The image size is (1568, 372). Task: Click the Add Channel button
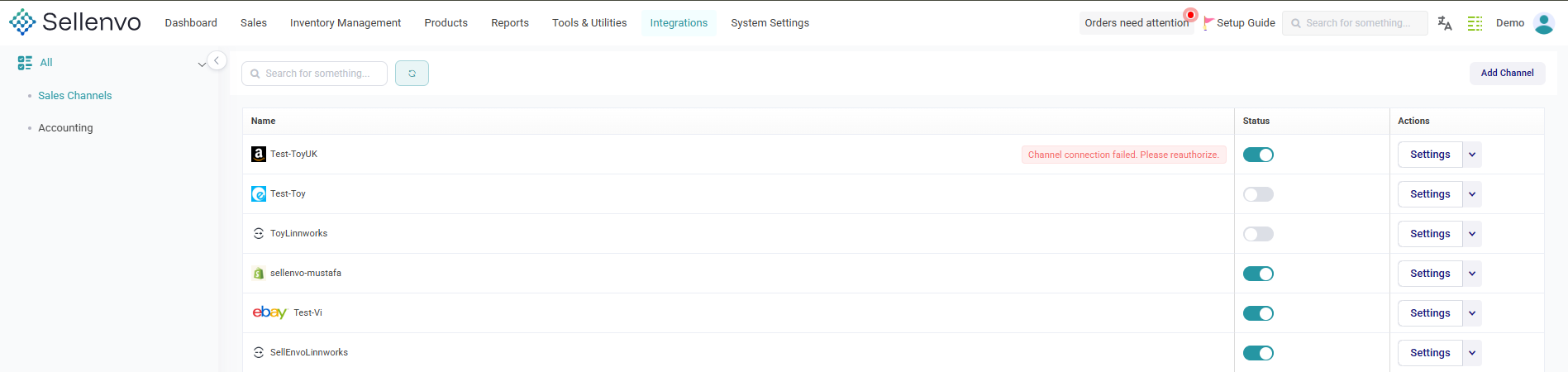1508,73
